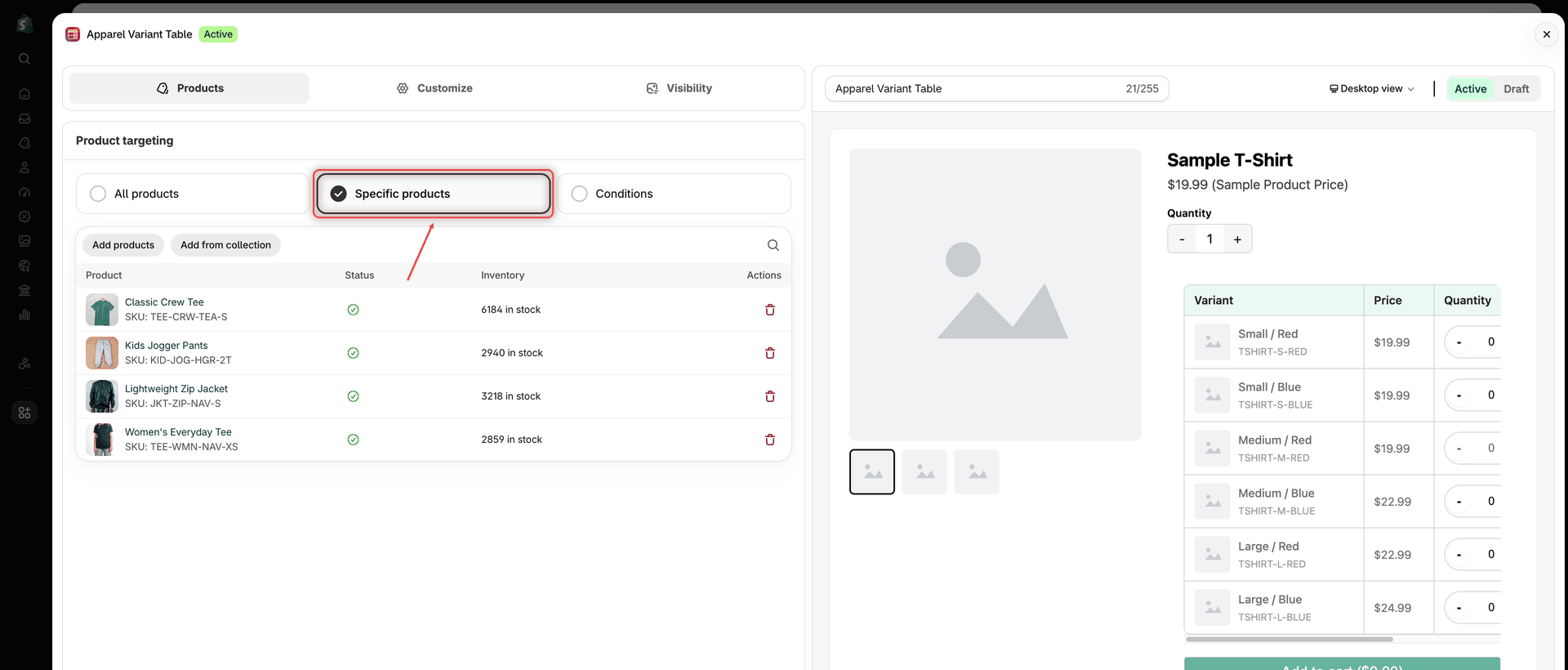The image size is (1568, 670).
Task: Delete Classic Crew Tee with trash icon
Action: pyautogui.click(x=769, y=310)
